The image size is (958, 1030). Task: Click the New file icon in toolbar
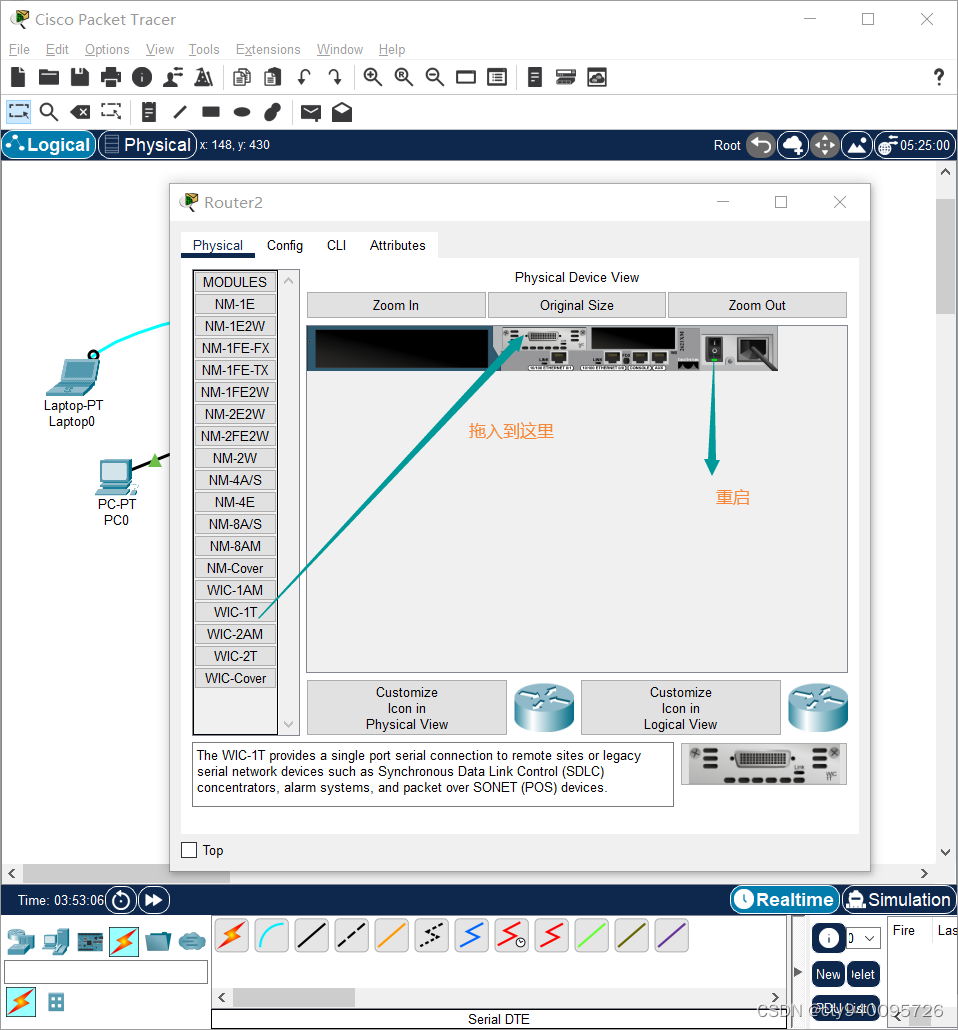tap(18, 78)
